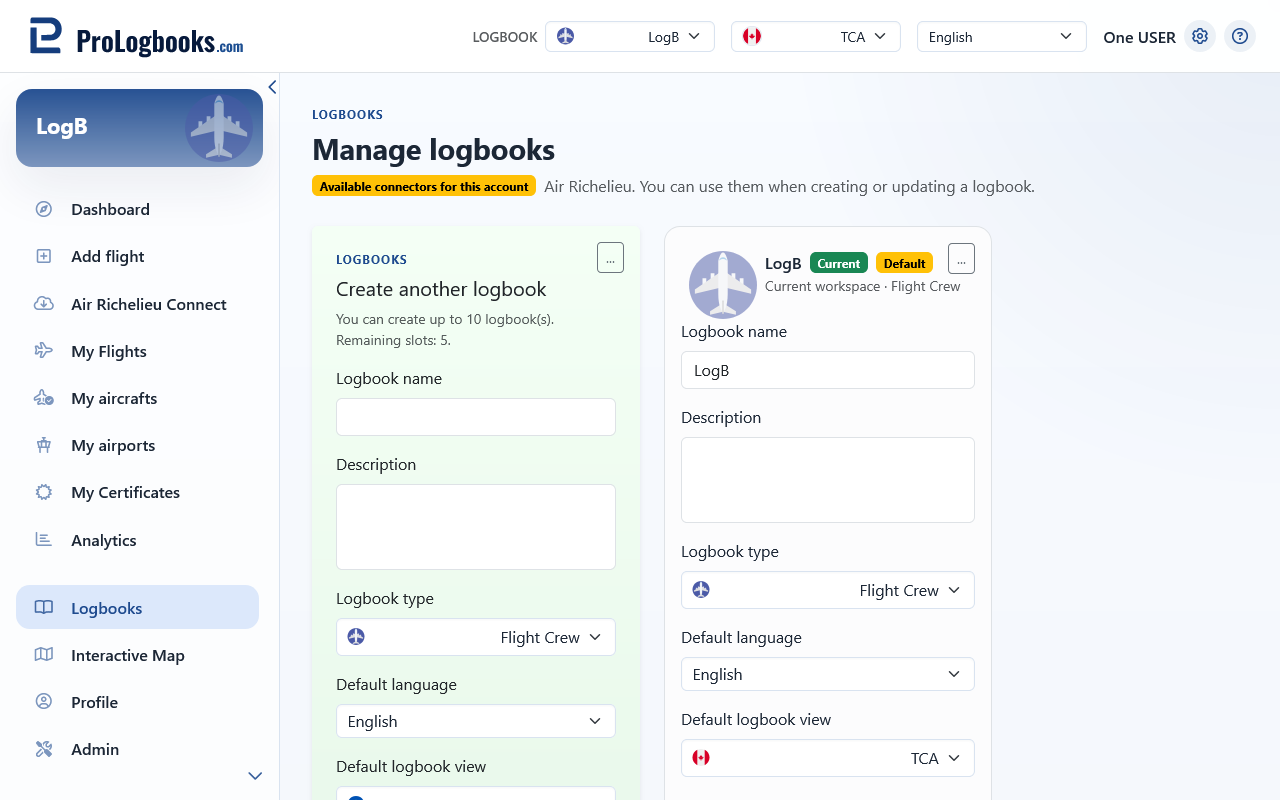Click the Analytics chart icon
The image size is (1280, 800).
tap(44, 540)
